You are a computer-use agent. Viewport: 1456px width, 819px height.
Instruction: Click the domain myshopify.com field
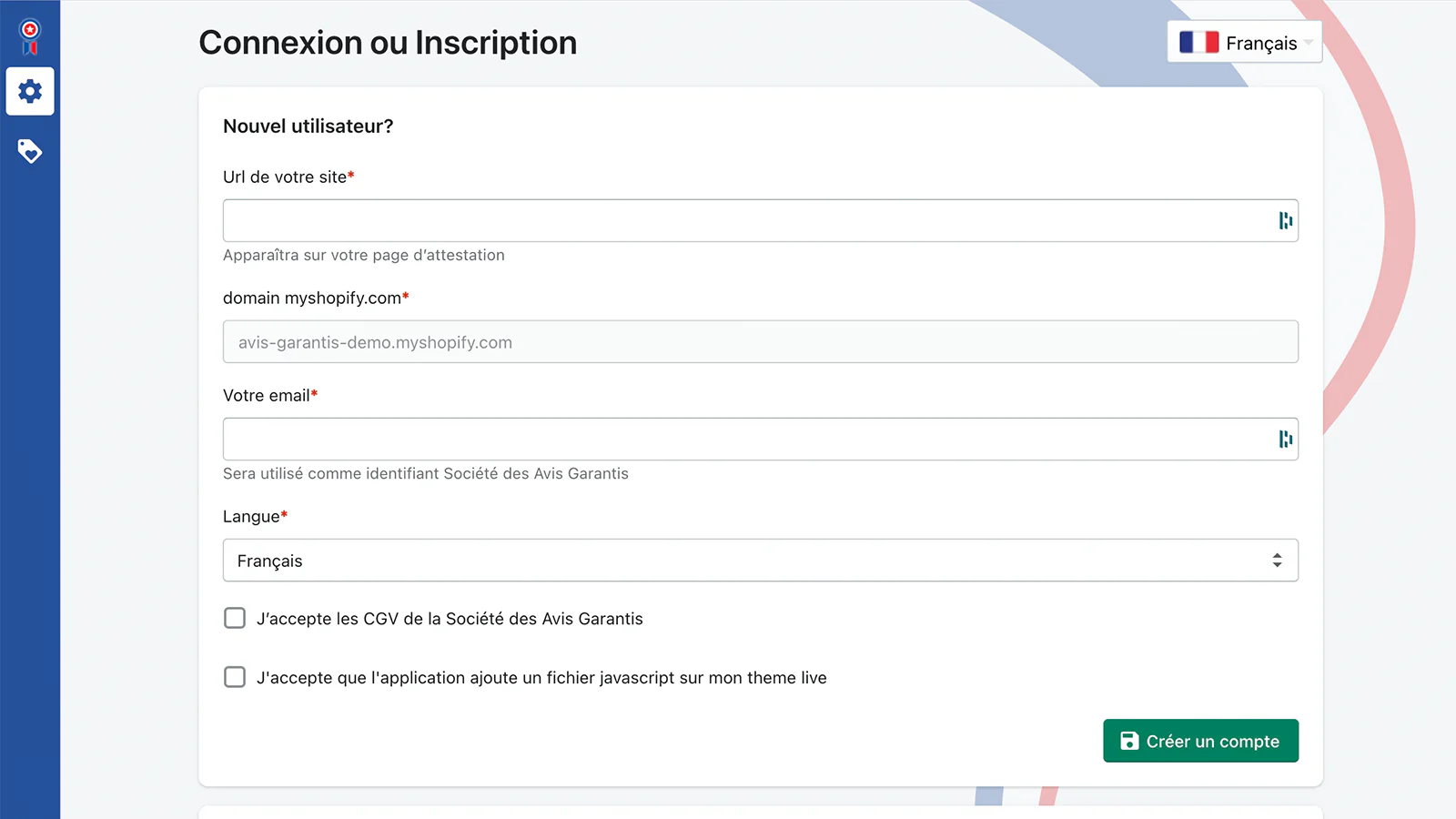(761, 341)
